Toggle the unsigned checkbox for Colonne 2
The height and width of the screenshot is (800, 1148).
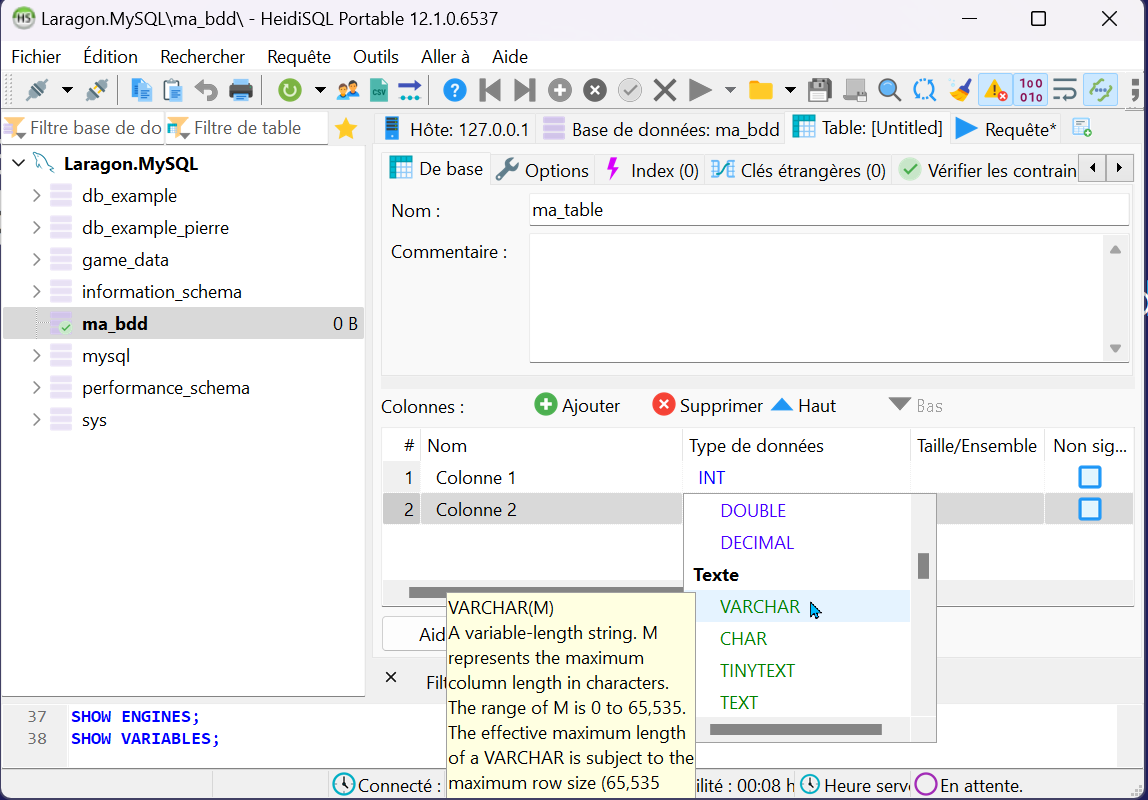[x=1089, y=509]
